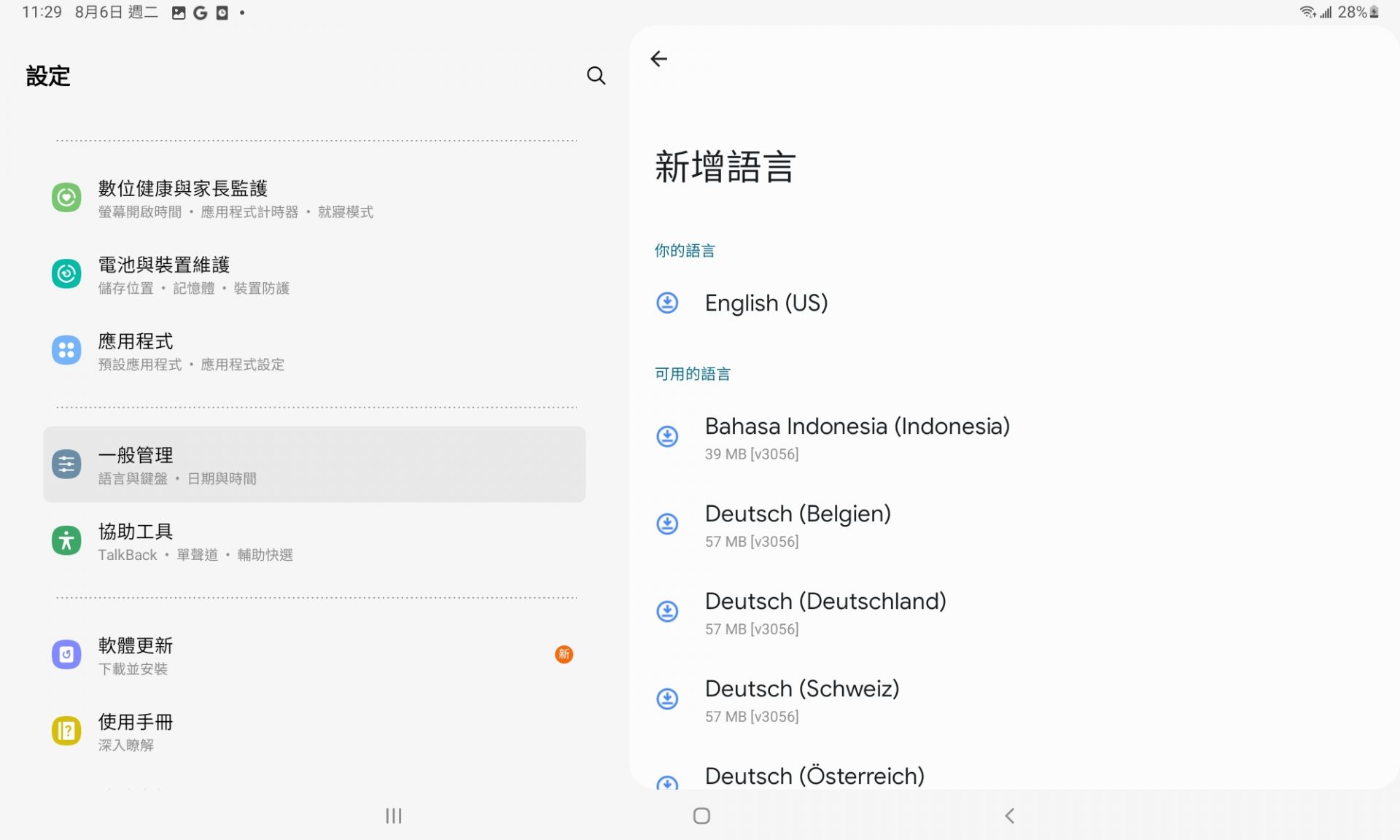The image size is (1400, 840).
Task: Click download icon next to English (US)
Action: tap(667, 303)
